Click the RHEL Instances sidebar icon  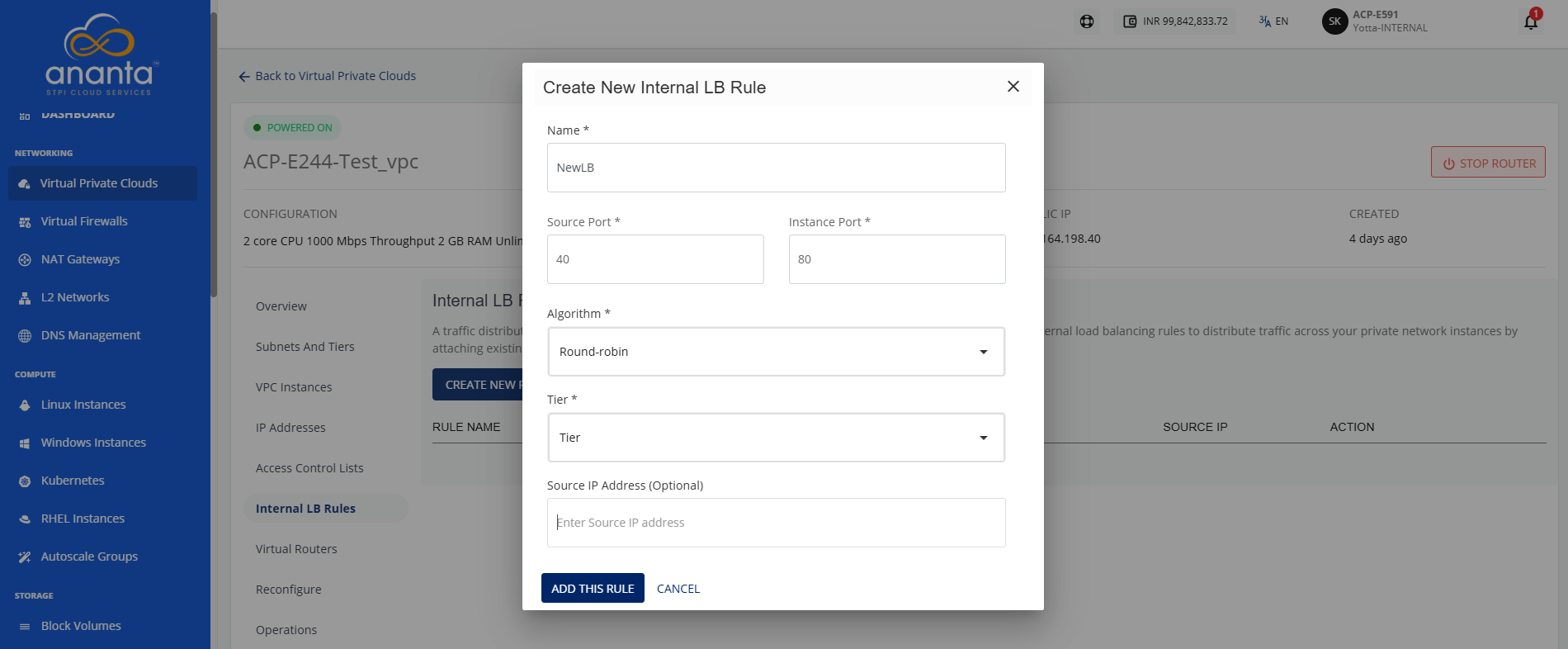click(x=25, y=519)
